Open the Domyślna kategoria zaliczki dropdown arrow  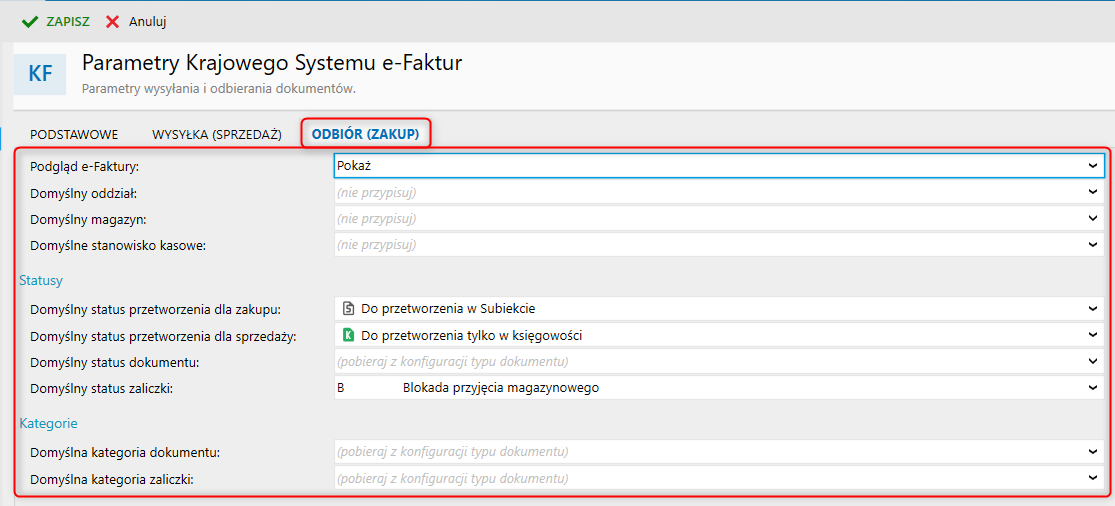point(1094,479)
